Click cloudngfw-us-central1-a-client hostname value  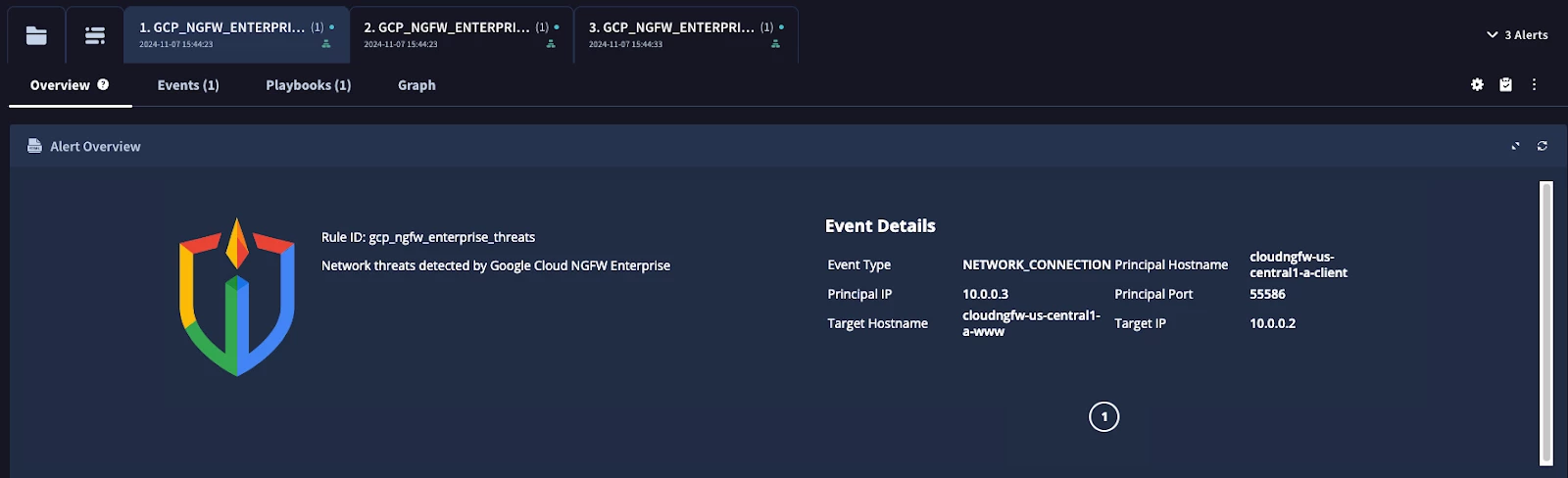coord(1298,264)
